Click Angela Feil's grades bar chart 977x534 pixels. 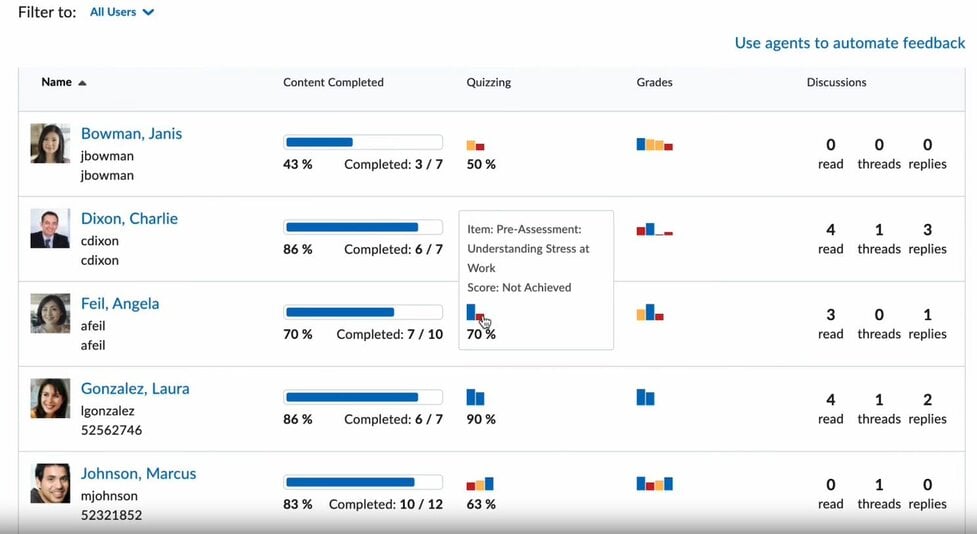coord(650,313)
